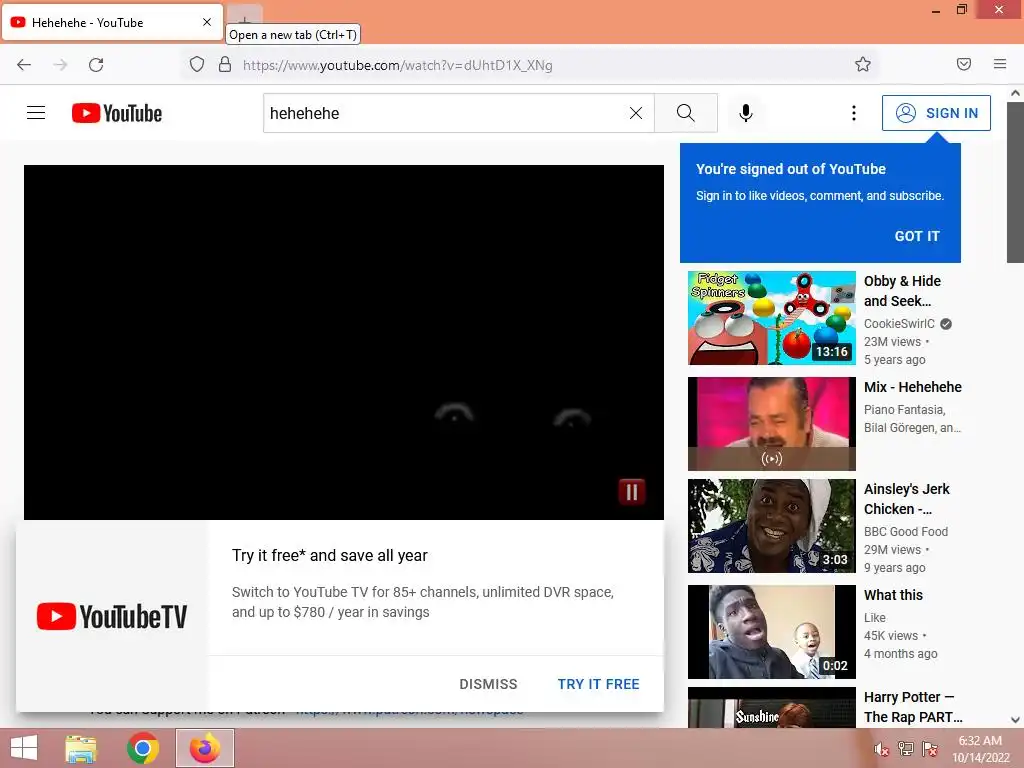
Task: Open Obby & Hide and Seek video thumbnail
Action: (772, 318)
